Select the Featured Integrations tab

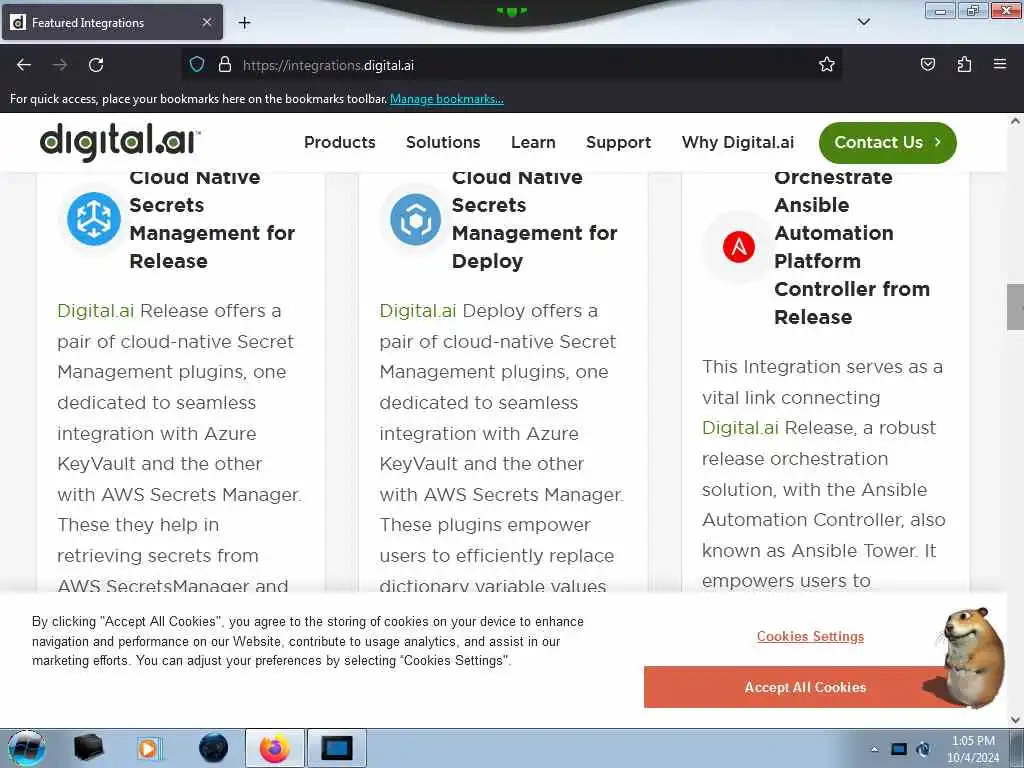click(x=112, y=22)
